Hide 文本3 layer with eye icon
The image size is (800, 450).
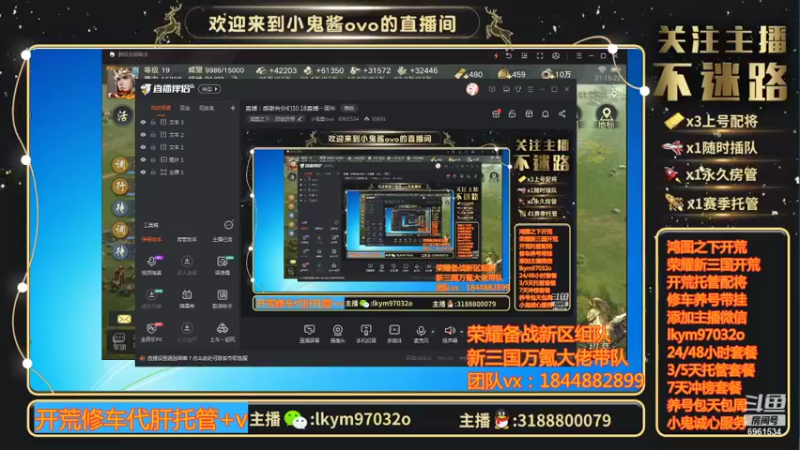[x=143, y=122]
